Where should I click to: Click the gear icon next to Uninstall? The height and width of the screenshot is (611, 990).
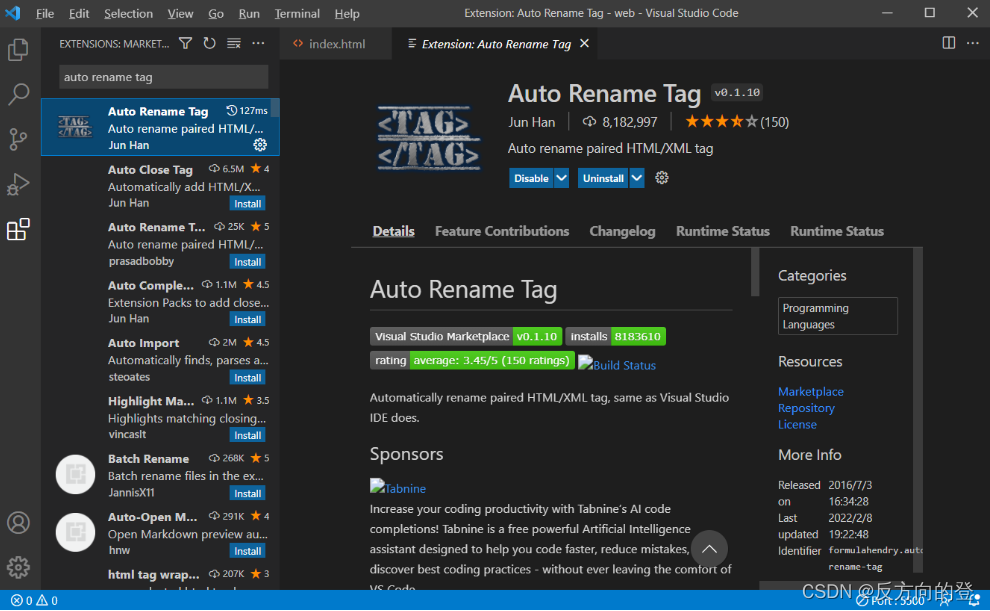click(x=662, y=178)
